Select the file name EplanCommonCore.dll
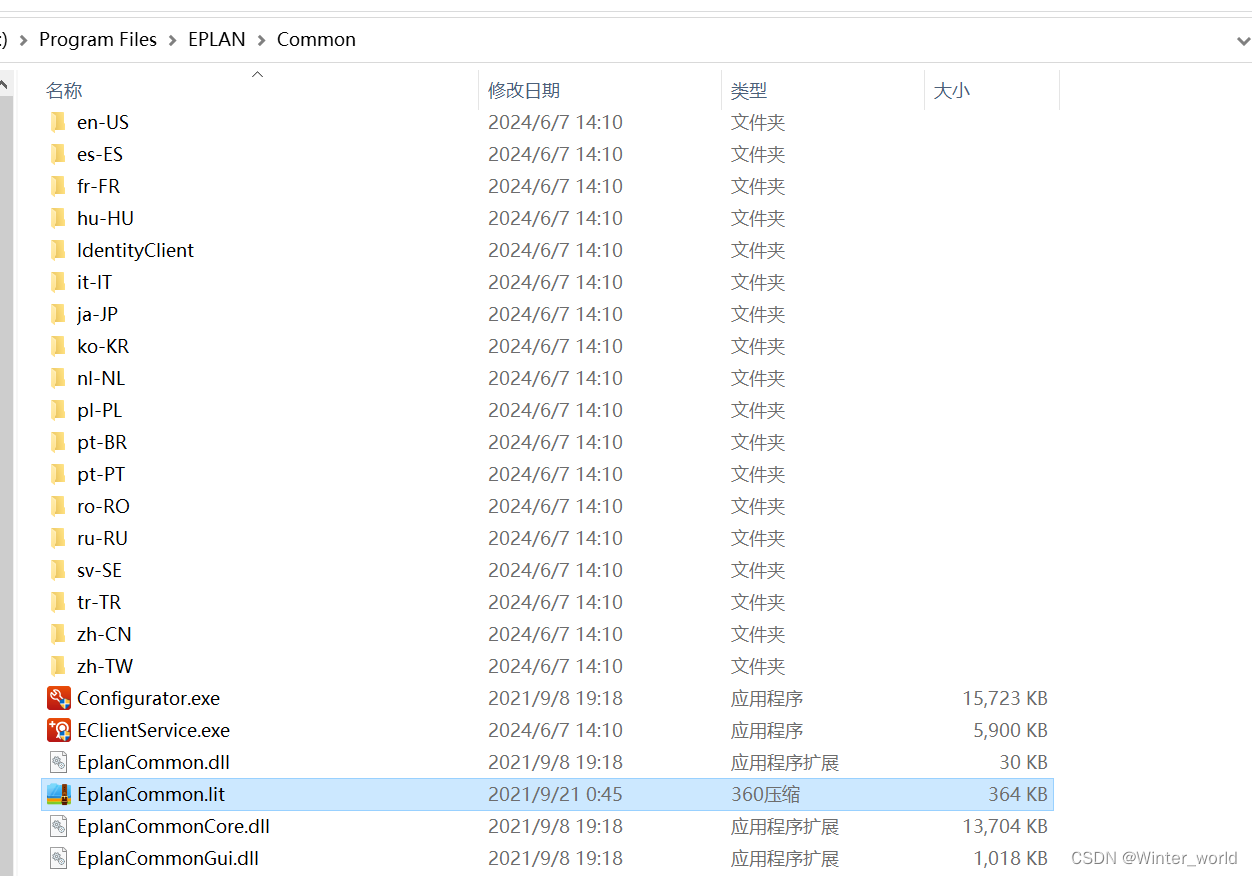The width and height of the screenshot is (1252, 876). point(173,826)
